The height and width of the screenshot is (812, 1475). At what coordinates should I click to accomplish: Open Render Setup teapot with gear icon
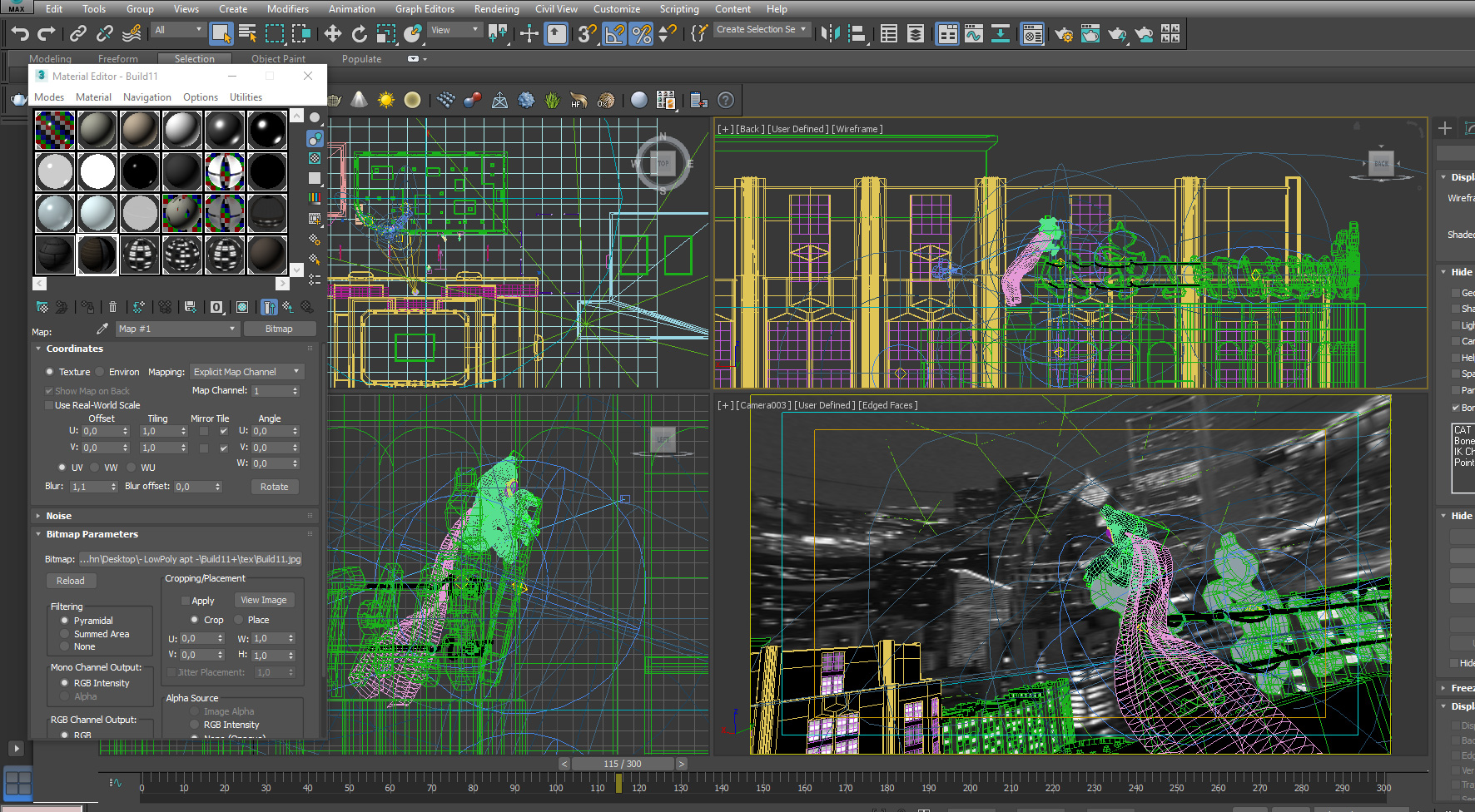click(x=1063, y=34)
